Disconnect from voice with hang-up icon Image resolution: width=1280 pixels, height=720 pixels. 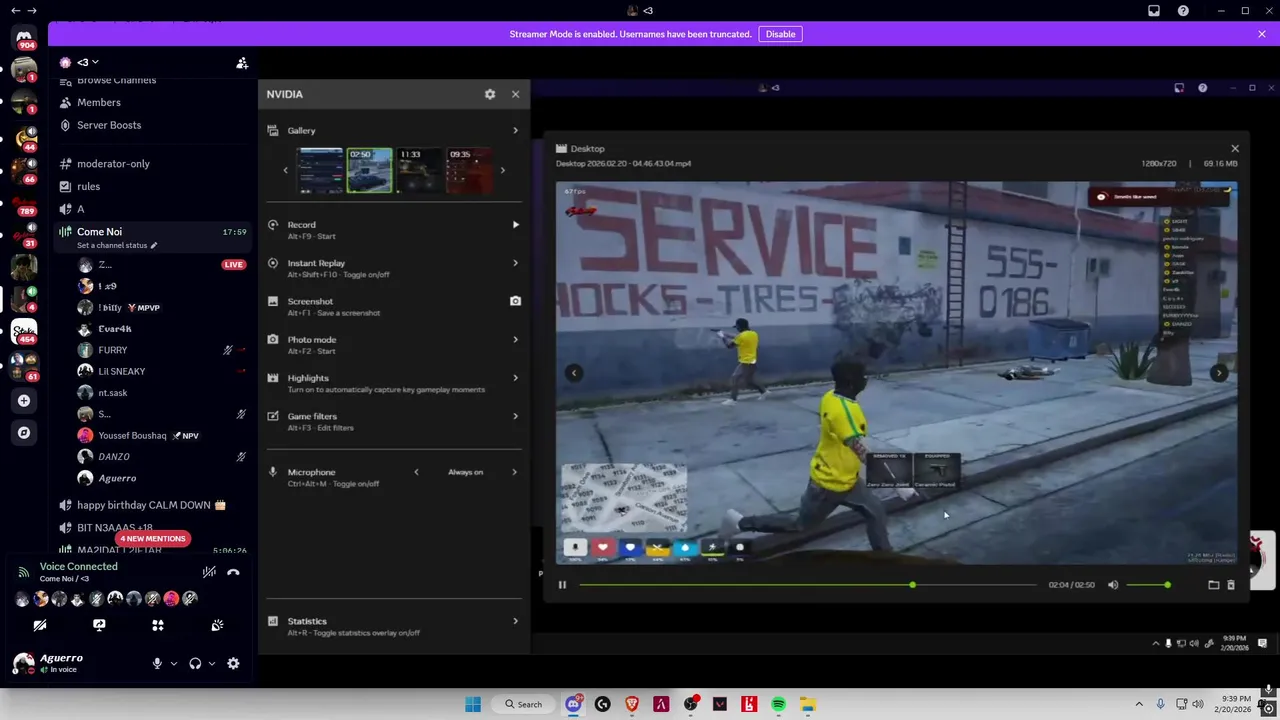(233, 572)
